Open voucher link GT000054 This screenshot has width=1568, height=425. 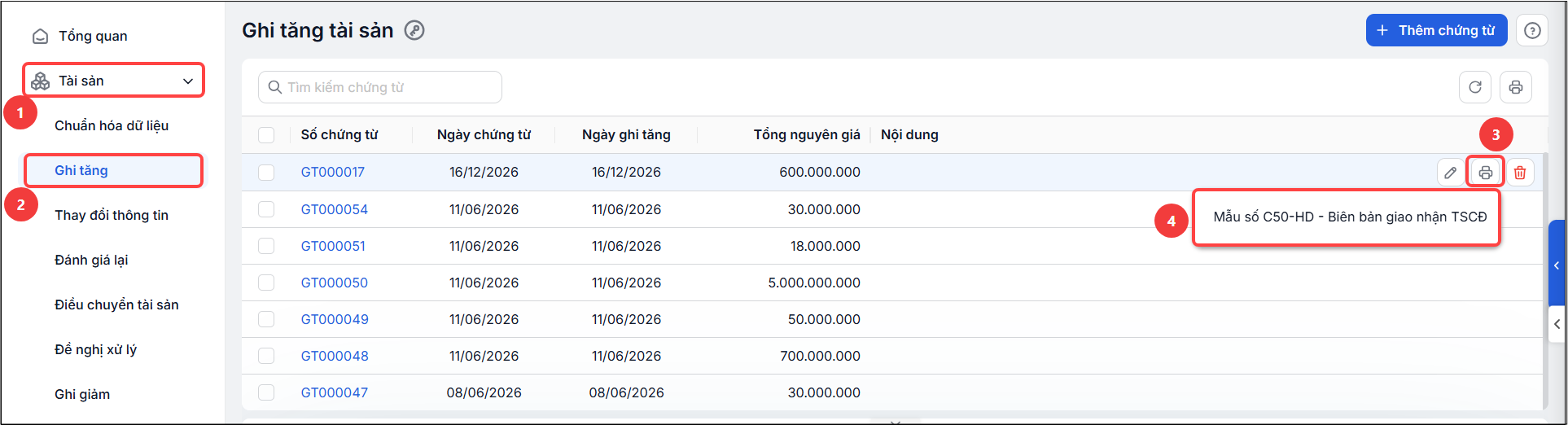335,209
